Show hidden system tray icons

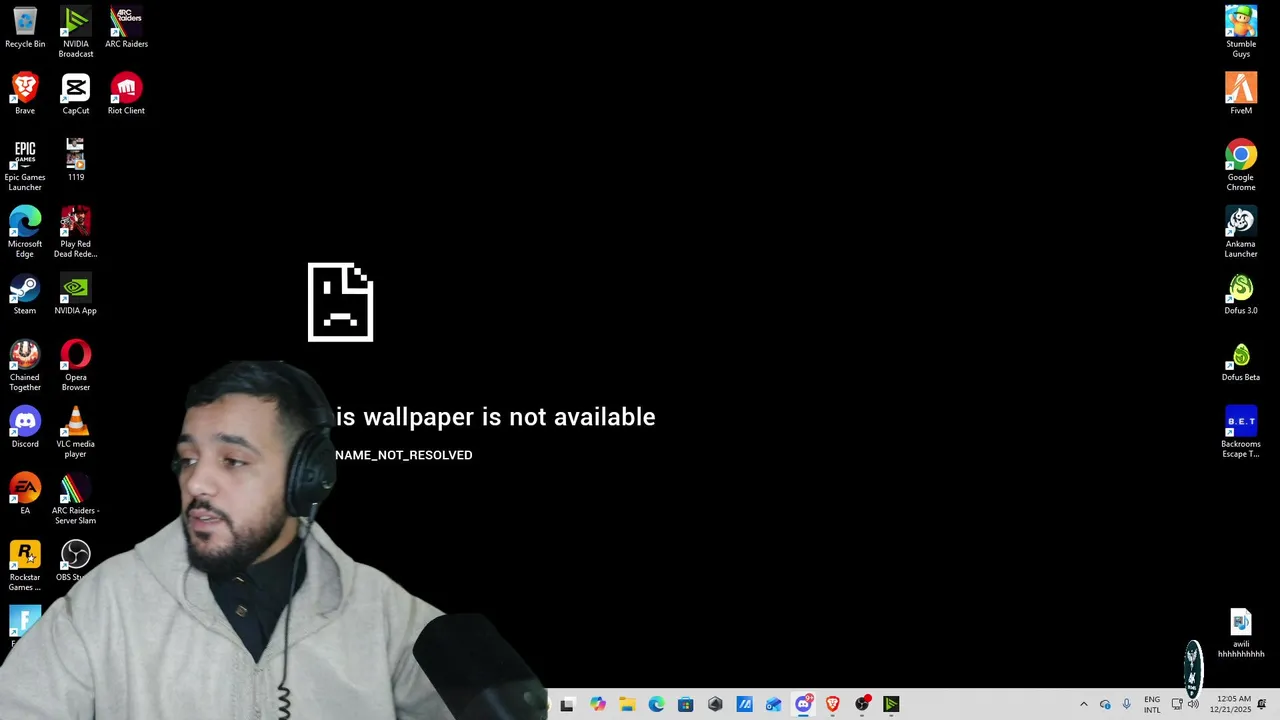click(1083, 705)
